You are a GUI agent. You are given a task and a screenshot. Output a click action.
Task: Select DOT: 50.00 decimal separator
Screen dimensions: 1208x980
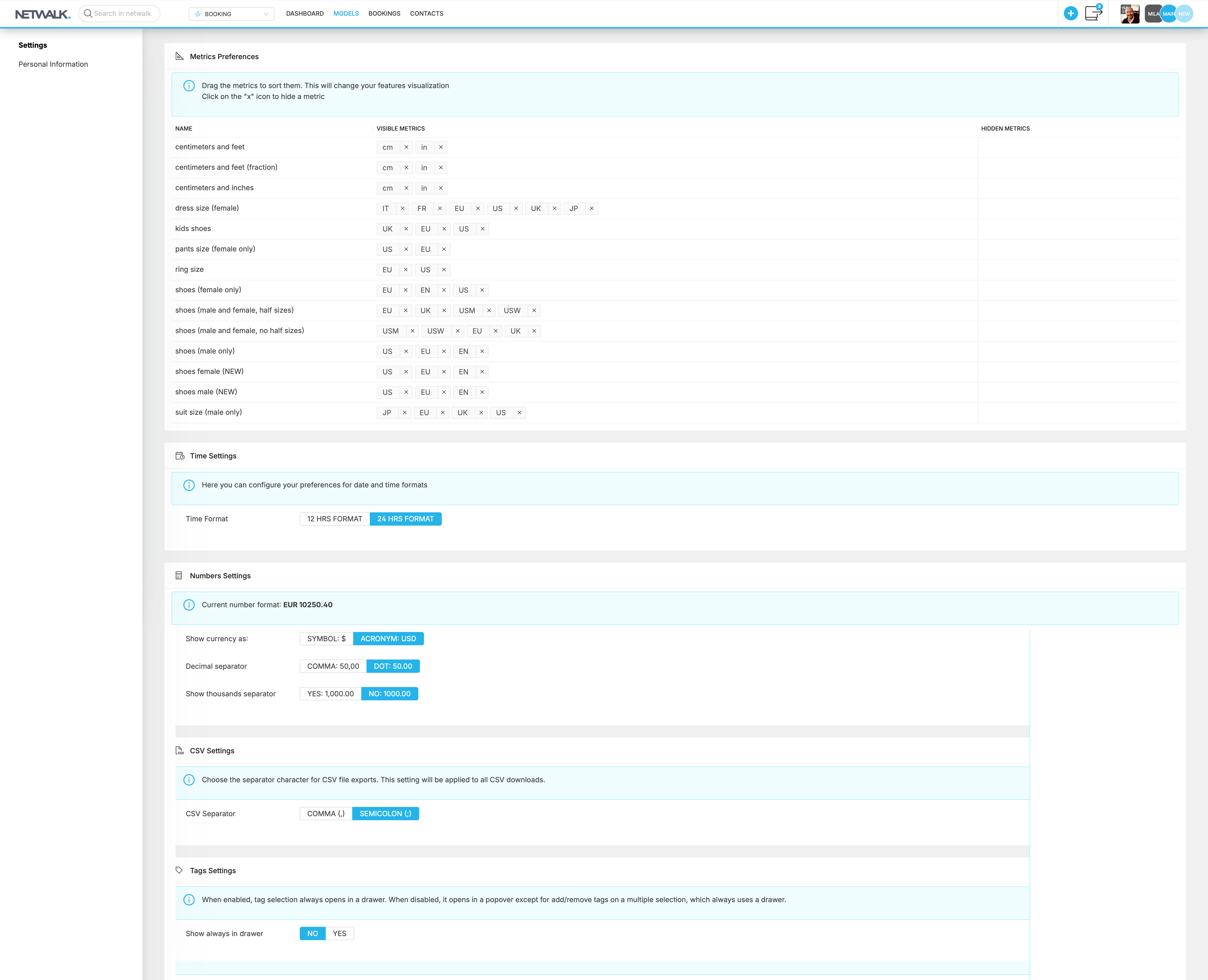click(x=393, y=666)
